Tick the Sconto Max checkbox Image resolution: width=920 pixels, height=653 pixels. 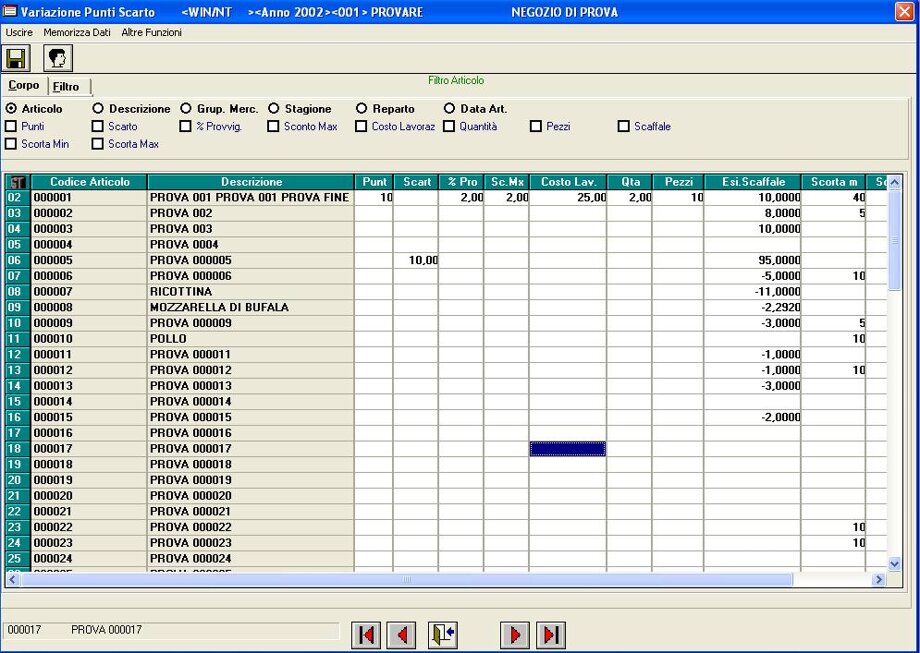[x=274, y=127]
